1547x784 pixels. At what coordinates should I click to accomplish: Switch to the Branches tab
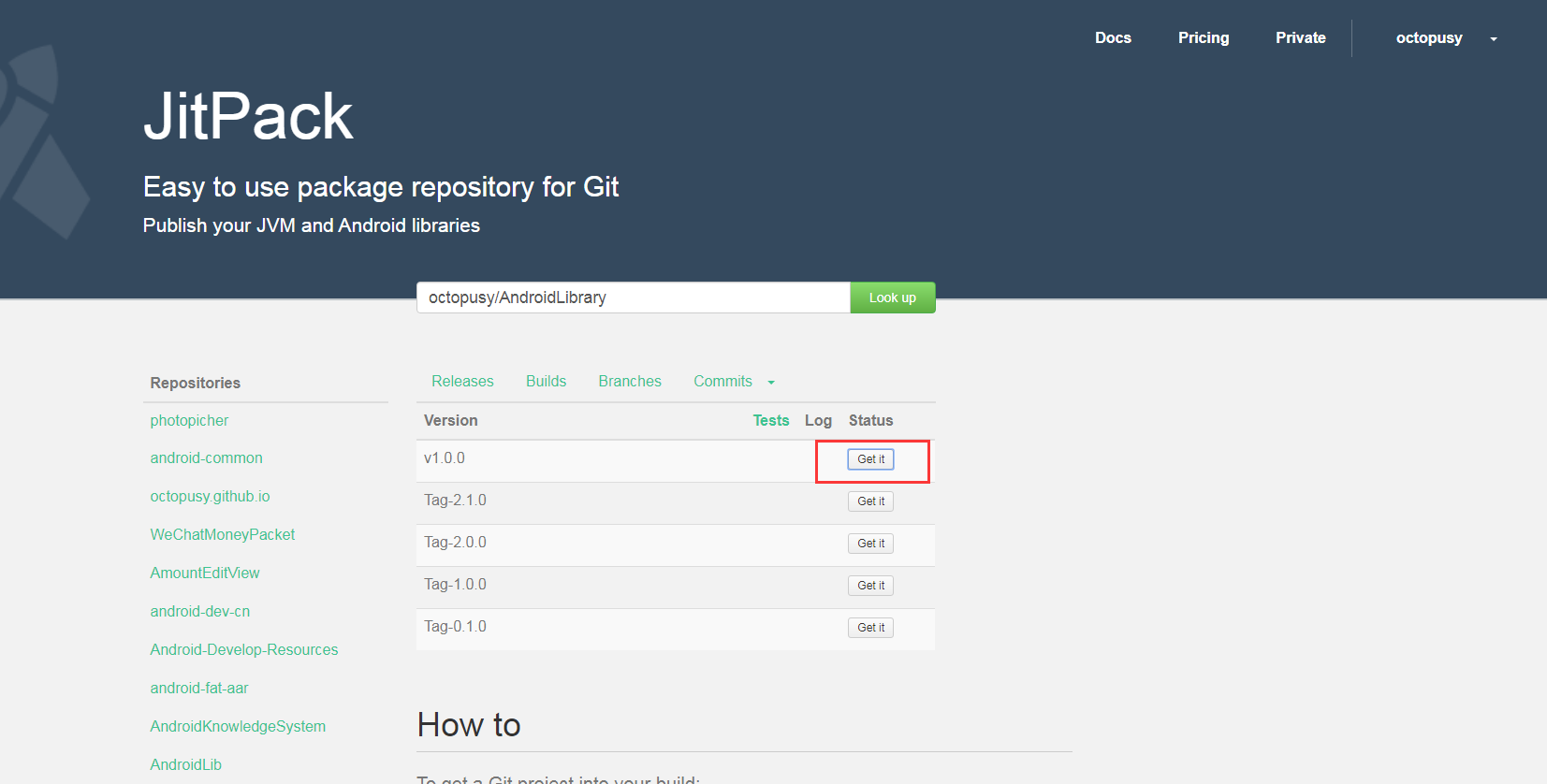(630, 381)
